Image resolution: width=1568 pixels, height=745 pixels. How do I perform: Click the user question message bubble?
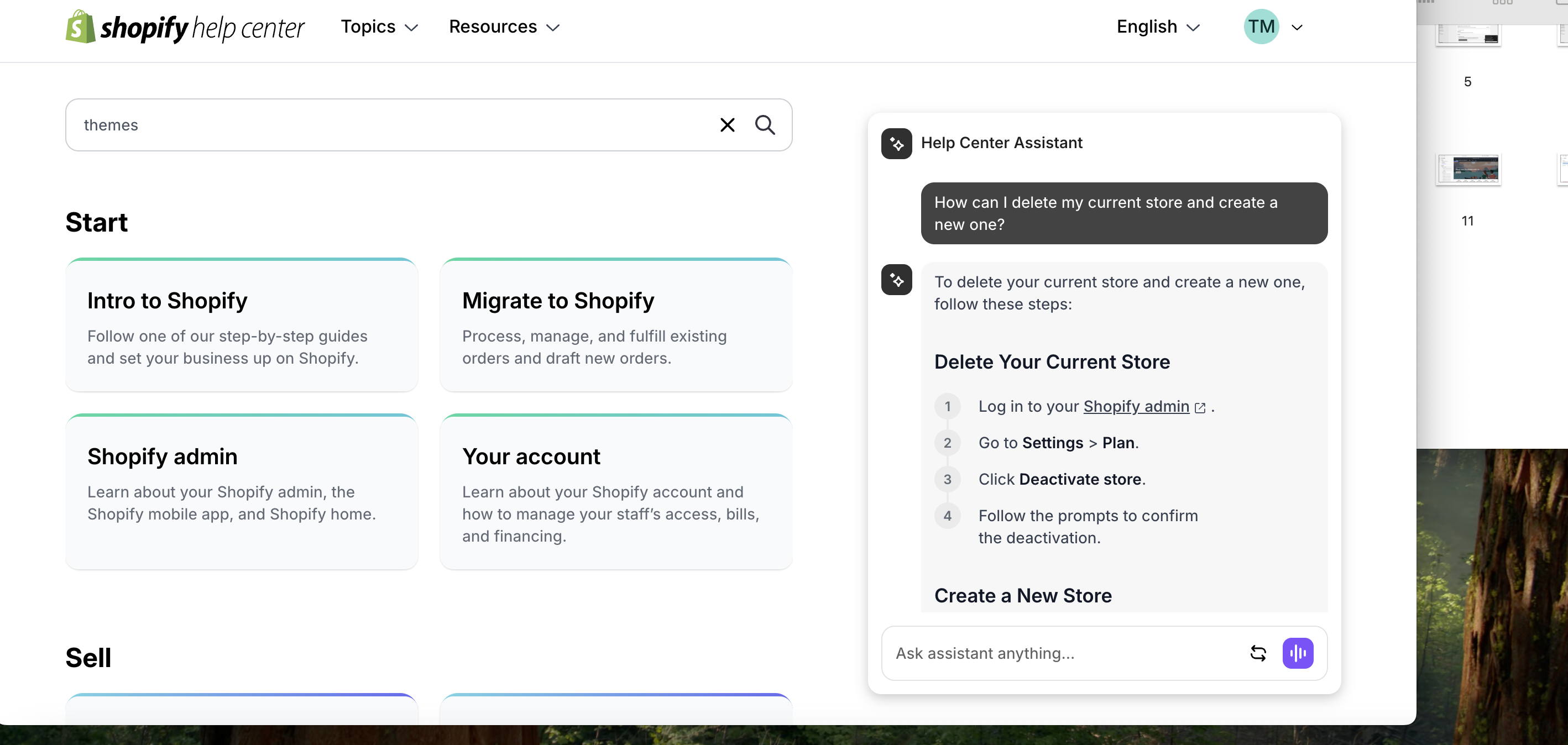1123,213
